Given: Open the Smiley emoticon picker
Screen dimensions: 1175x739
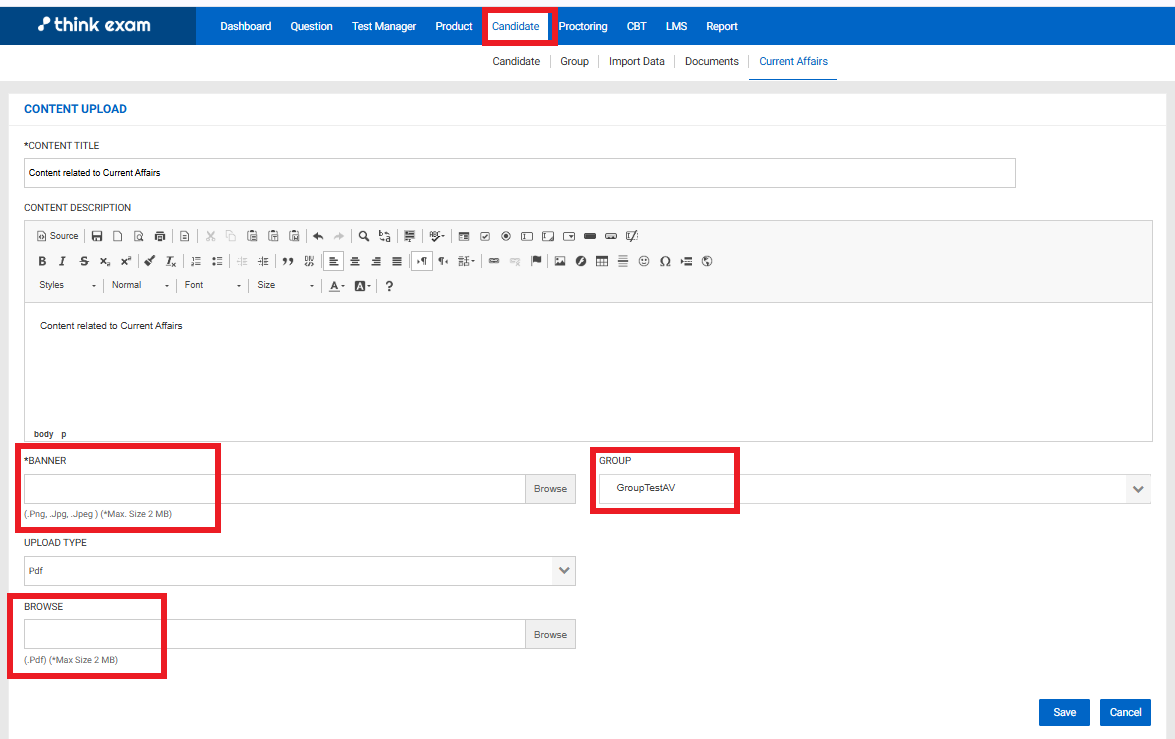Looking at the screenshot, I should (x=644, y=261).
